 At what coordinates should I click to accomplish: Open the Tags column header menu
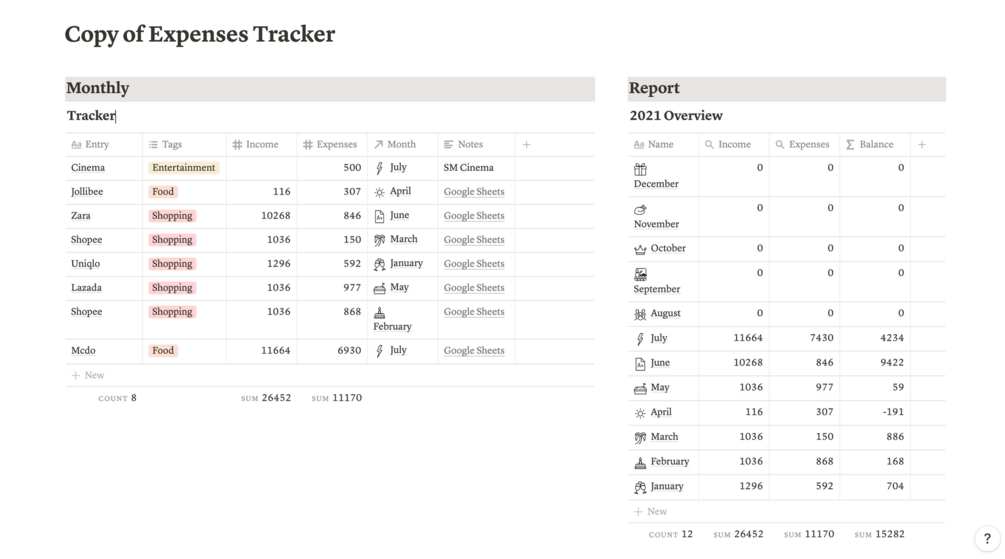[x=185, y=145]
